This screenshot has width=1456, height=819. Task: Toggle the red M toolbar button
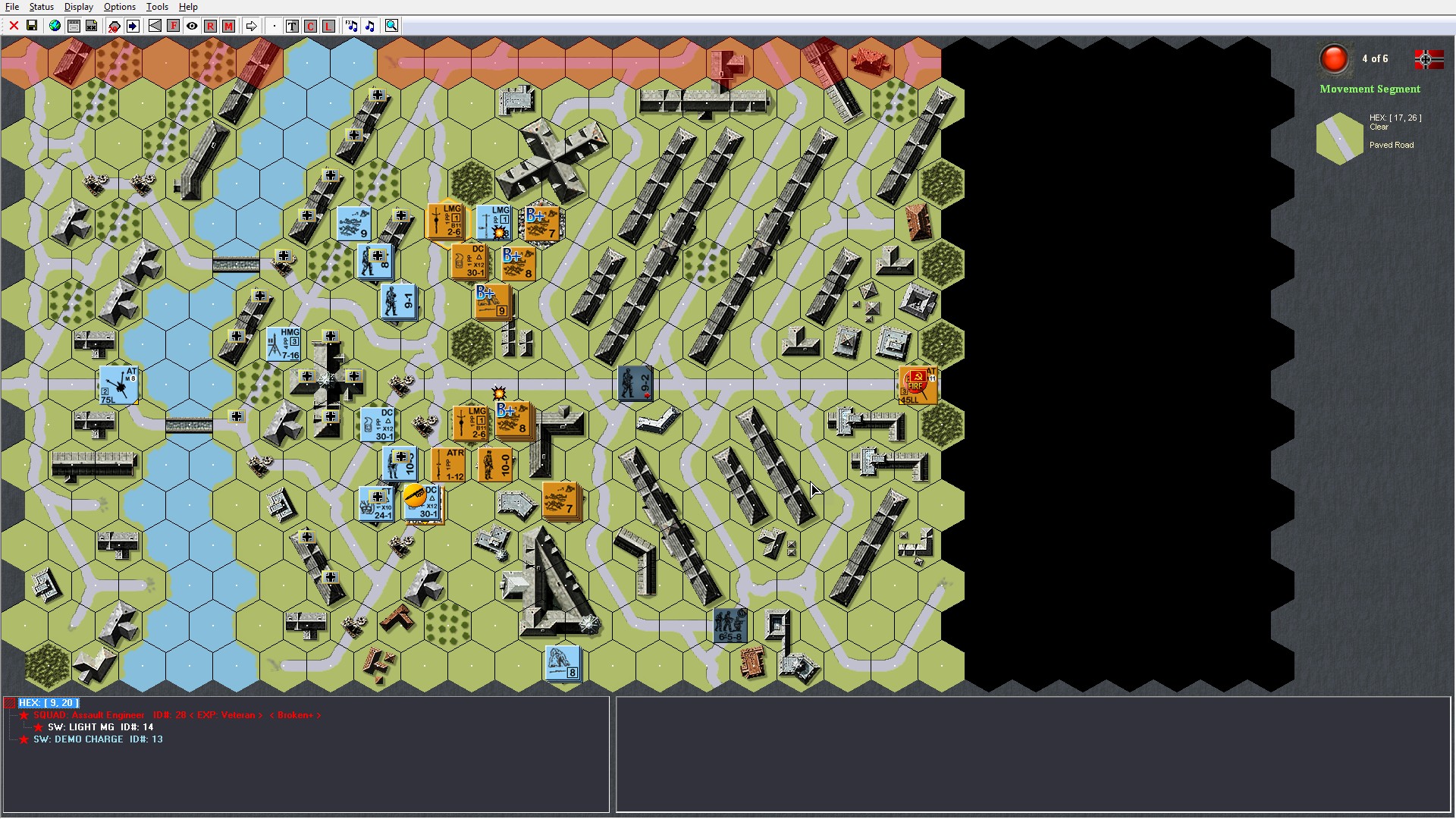(228, 26)
